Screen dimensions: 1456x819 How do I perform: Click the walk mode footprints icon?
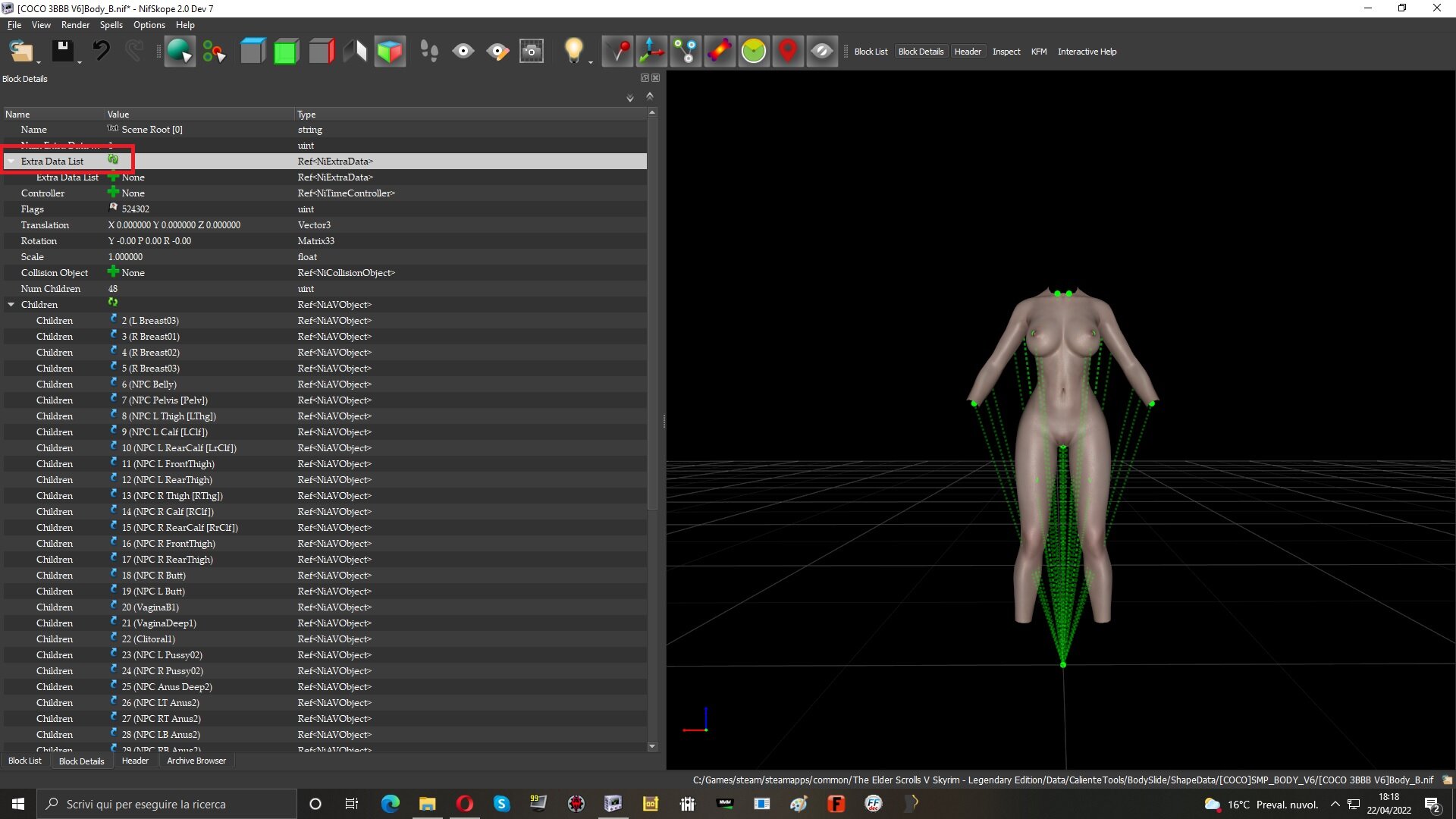coord(429,52)
